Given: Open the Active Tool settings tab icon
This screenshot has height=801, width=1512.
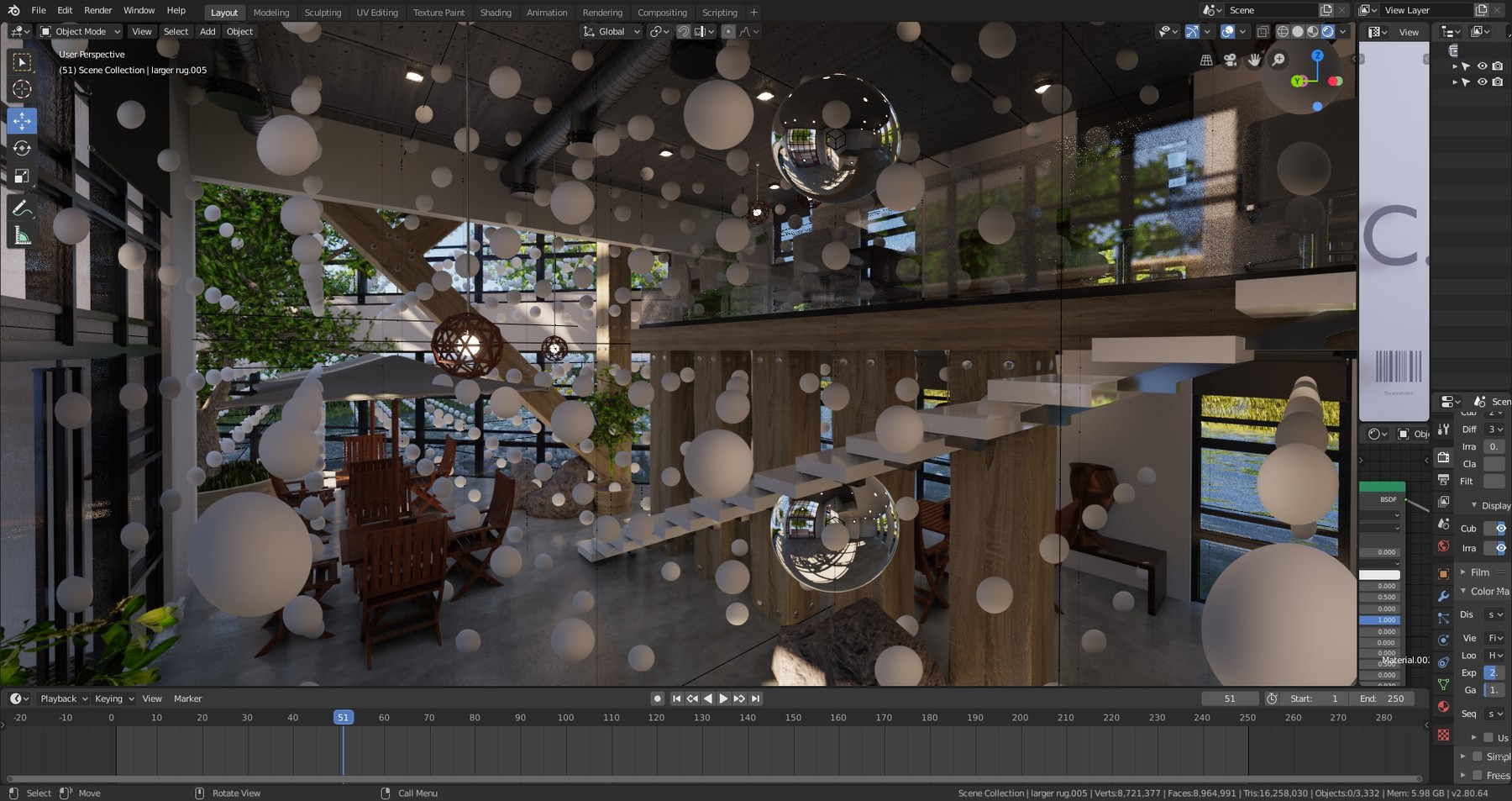Looking at the screenshot, I should [1443, 429].
